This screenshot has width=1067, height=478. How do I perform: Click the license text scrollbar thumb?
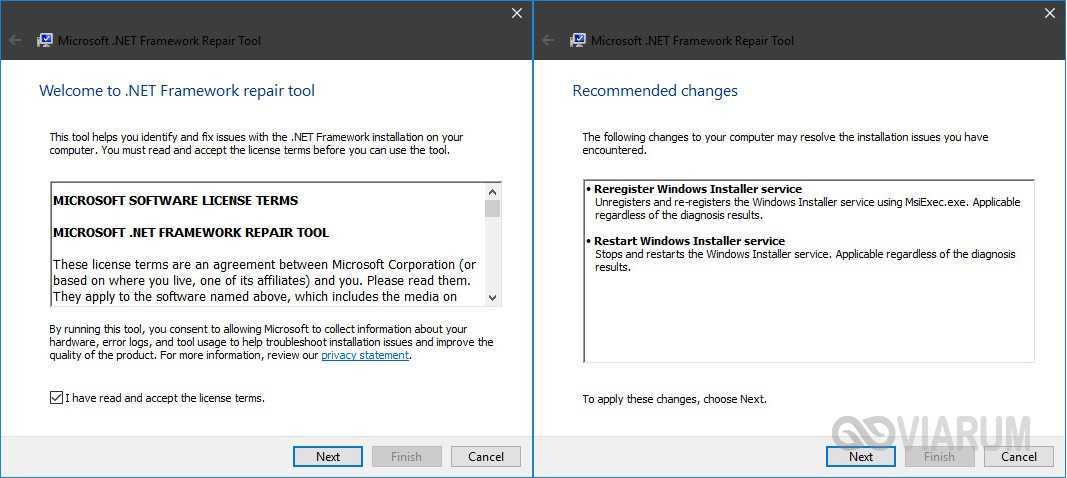click(493, 208)
